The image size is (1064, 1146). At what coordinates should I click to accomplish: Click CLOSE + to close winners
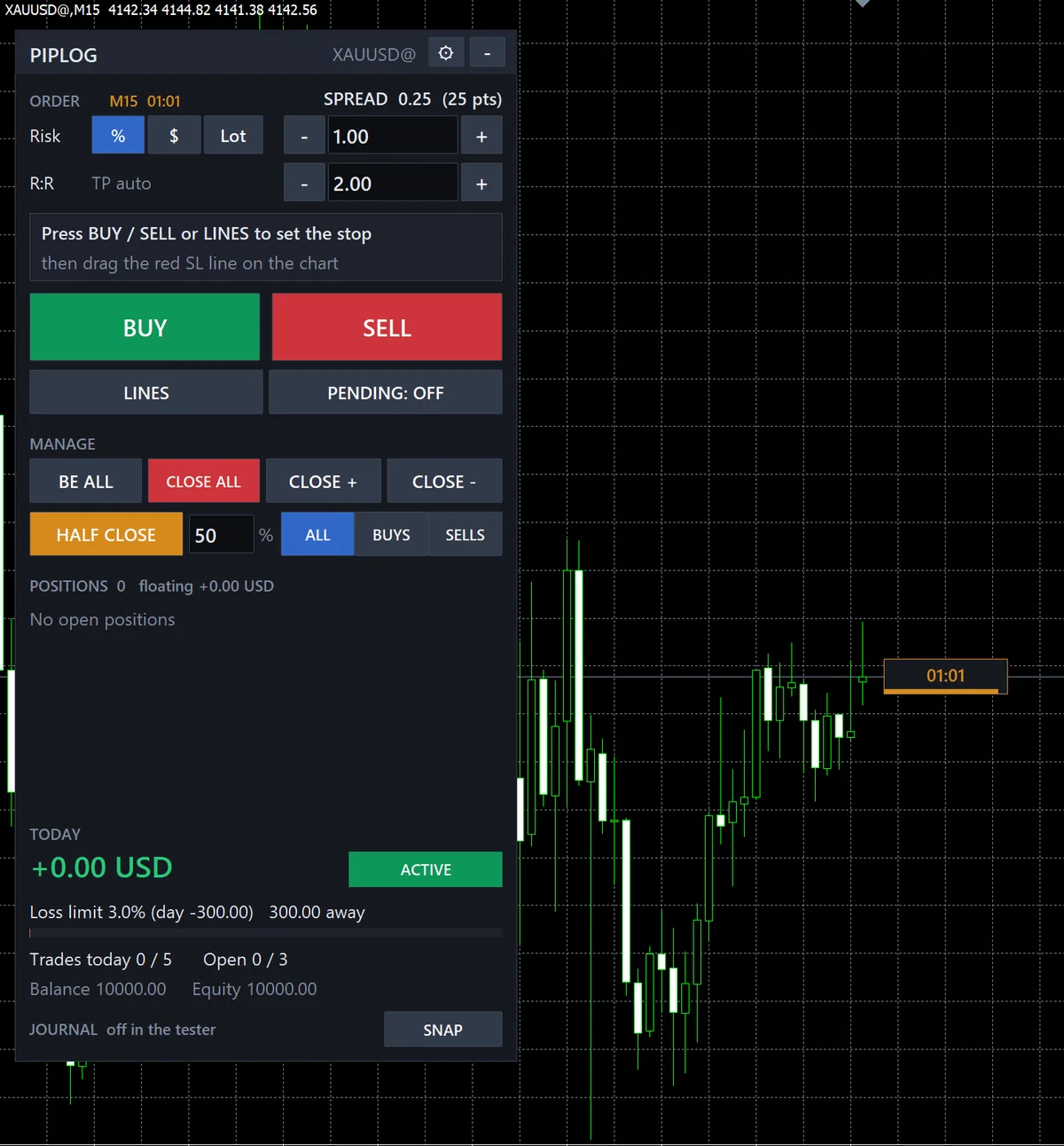324,481
